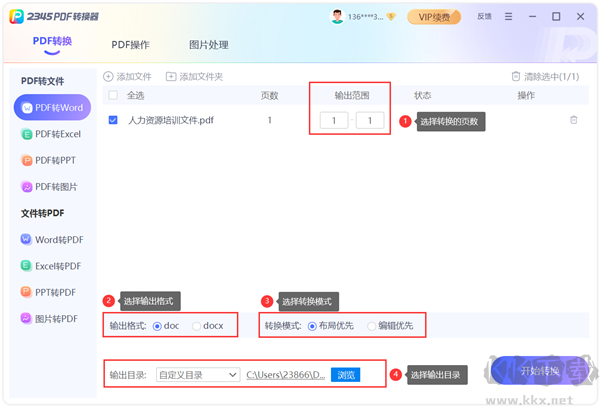Select Excel转PDF in sidebar
600x407 pixels.
[51, 266]
